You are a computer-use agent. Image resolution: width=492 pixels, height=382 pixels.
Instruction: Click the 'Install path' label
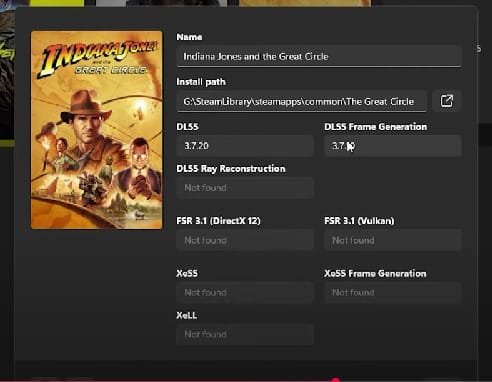[x=201, y=82]
